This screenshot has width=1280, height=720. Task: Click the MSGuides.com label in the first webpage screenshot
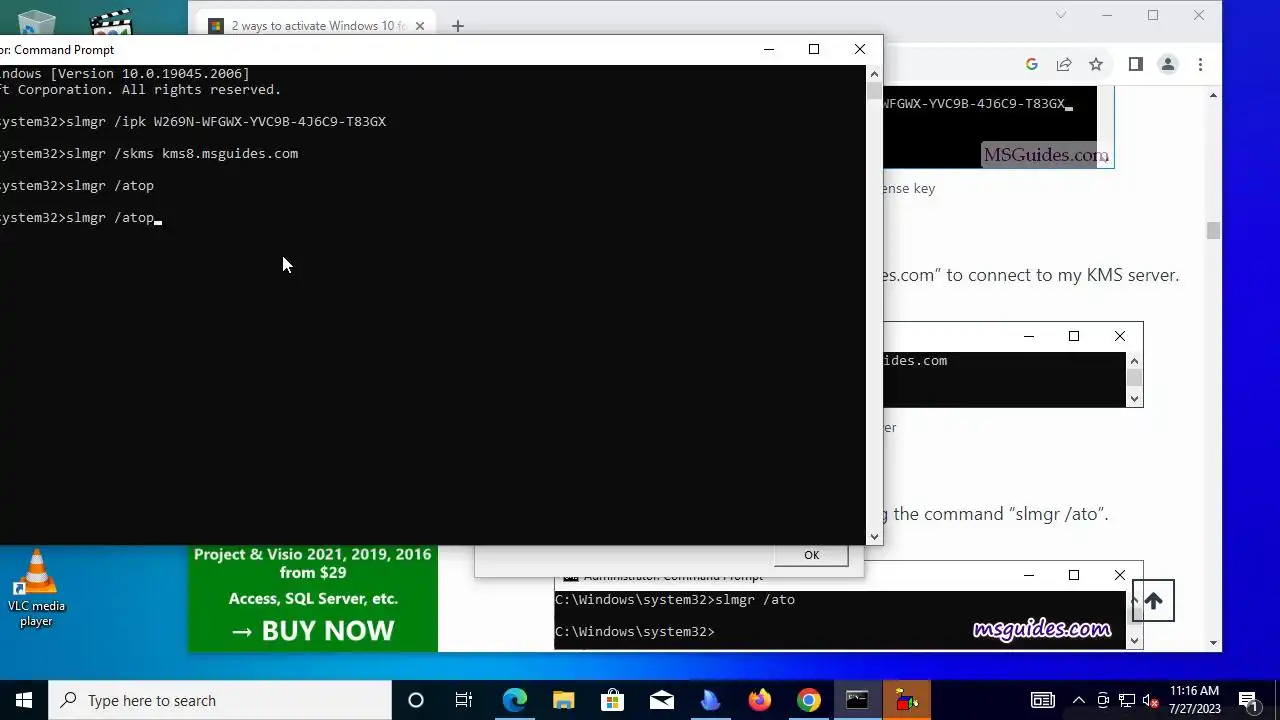pyautogui.click(x=1046, y=154)
